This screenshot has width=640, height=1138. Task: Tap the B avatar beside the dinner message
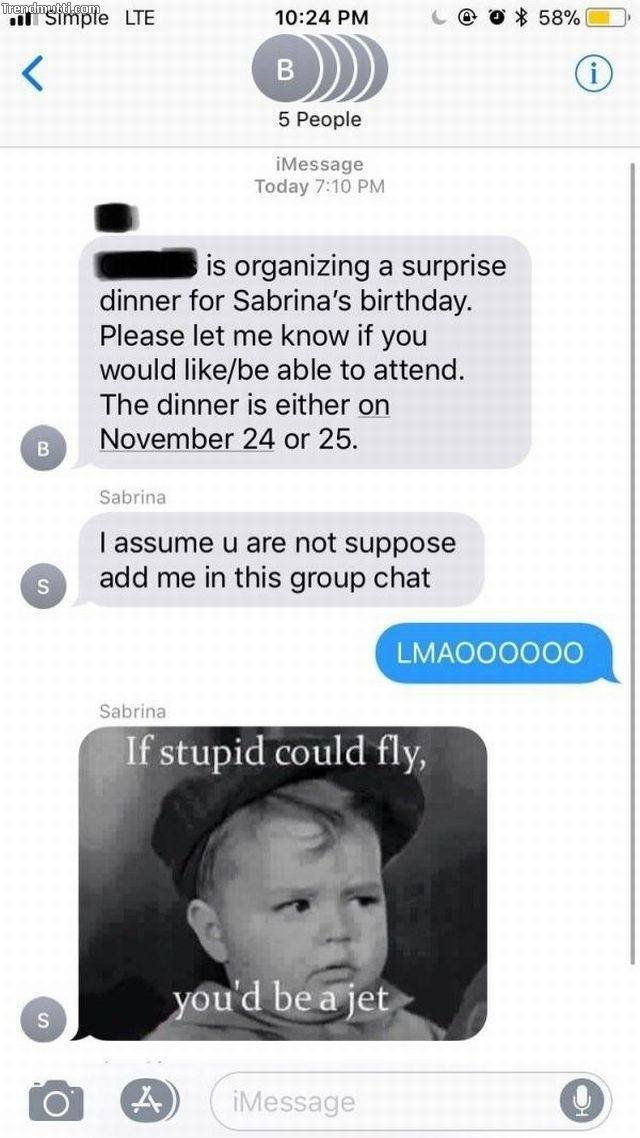43,448
